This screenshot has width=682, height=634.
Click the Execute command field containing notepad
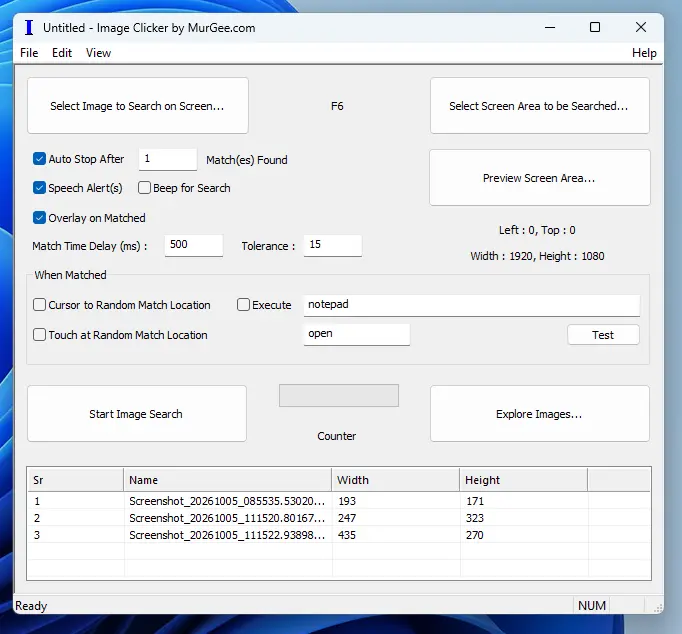click(x=471, y=305)
